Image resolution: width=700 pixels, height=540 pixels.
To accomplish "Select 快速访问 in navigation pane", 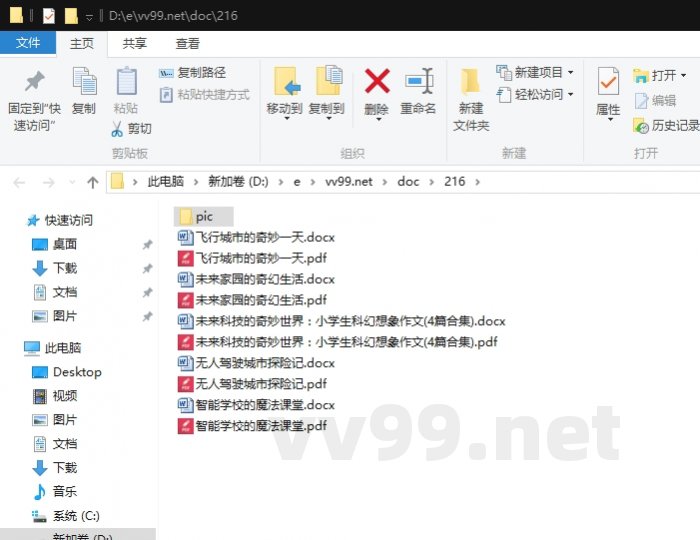I will (x=69, y=220).
